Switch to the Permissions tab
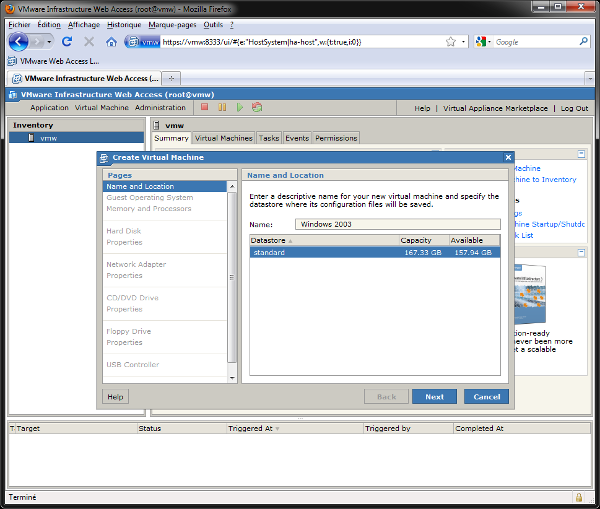This screenshot has height=509, width=600. click(336, 138)
